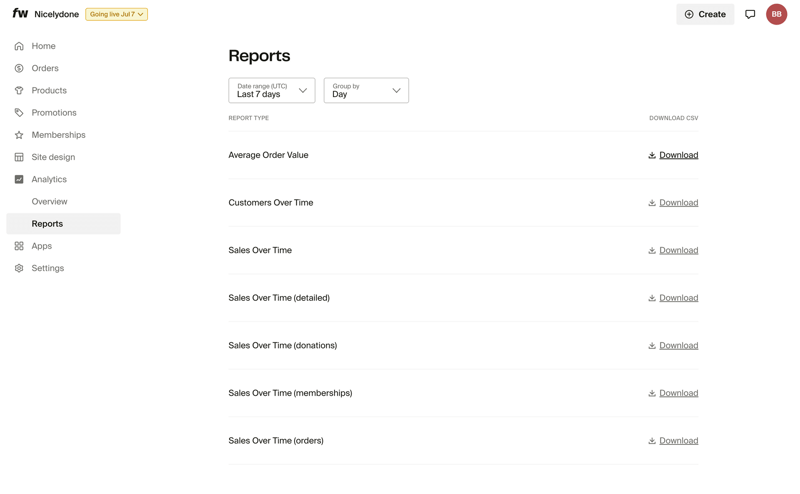The width and height of the screenshot is (800, 494).
Task: Select Reports under Analytics
Action: pyautogui.click(x=63, y=224)
